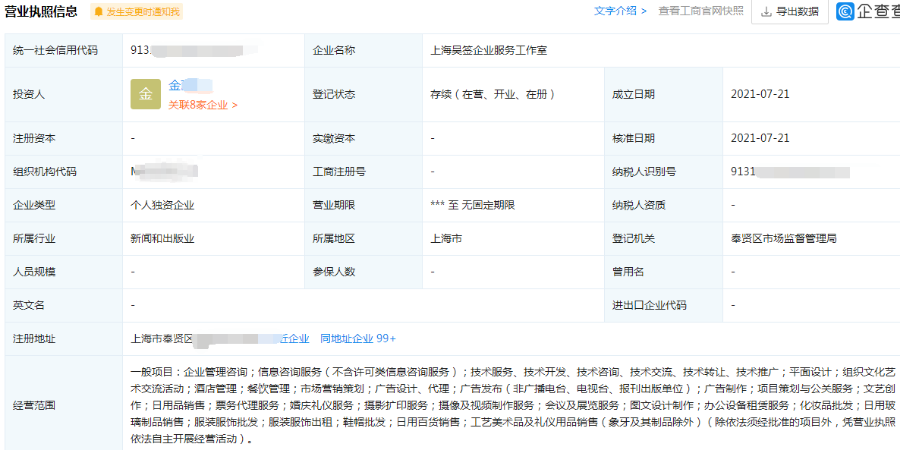This screenshot has height=450, width=900.
Task: Click the bell notification icon
Action: pyautogui.click(x=99, y=11)
